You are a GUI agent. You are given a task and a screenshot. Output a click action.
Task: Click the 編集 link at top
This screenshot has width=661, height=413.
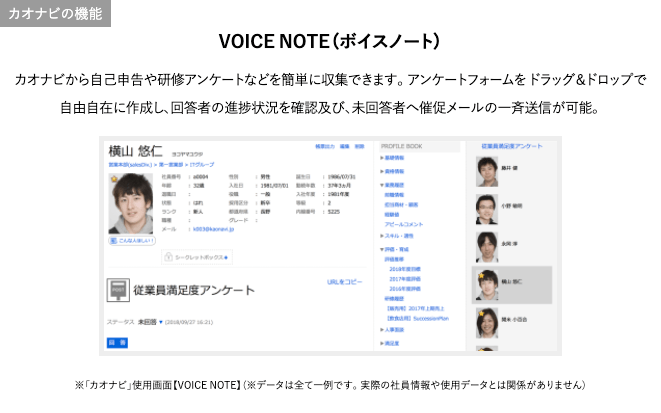coord(345,147)
